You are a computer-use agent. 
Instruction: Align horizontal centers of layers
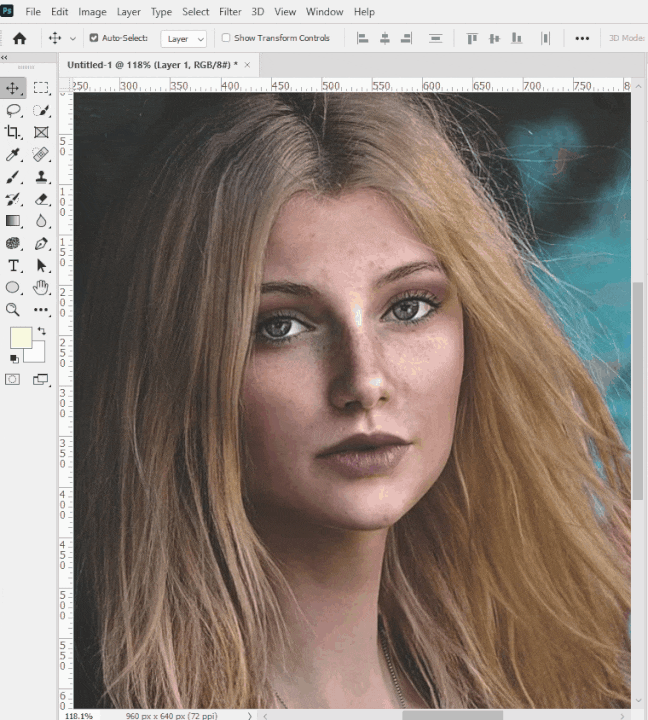pos(385,39)
